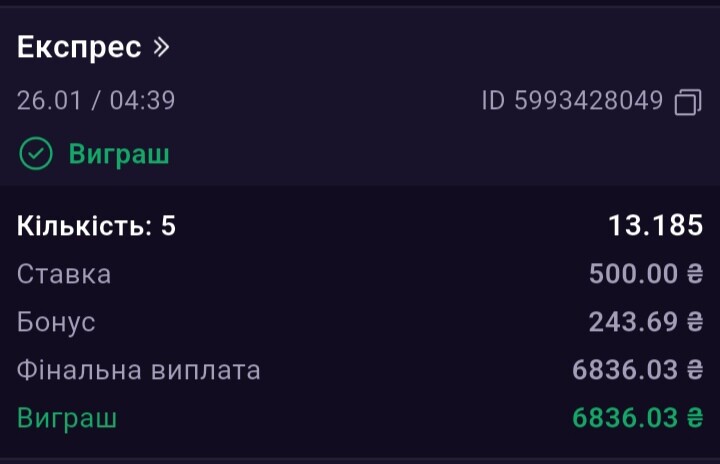Click the green checkmark win icon

point(36,154)
